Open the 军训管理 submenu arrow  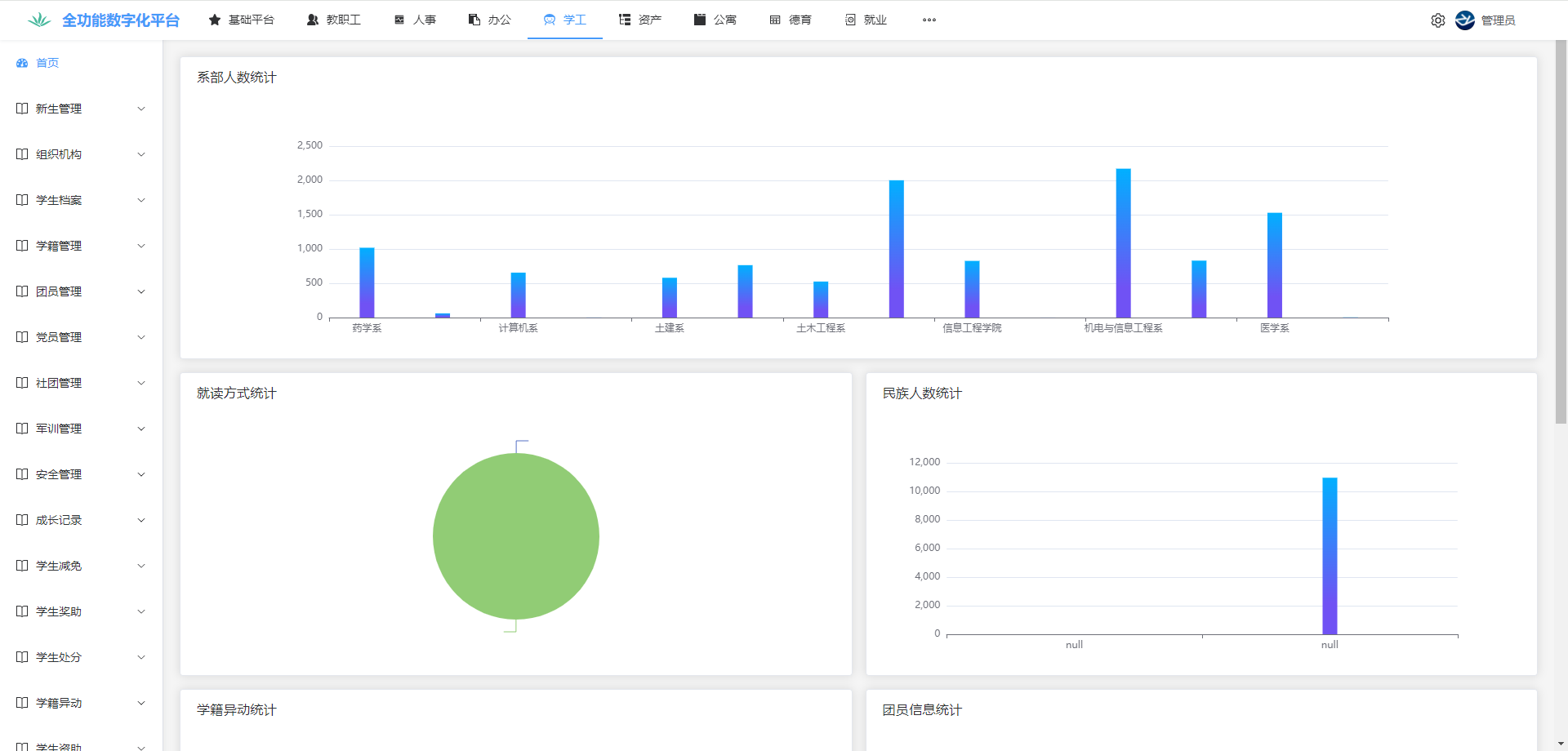141,429
